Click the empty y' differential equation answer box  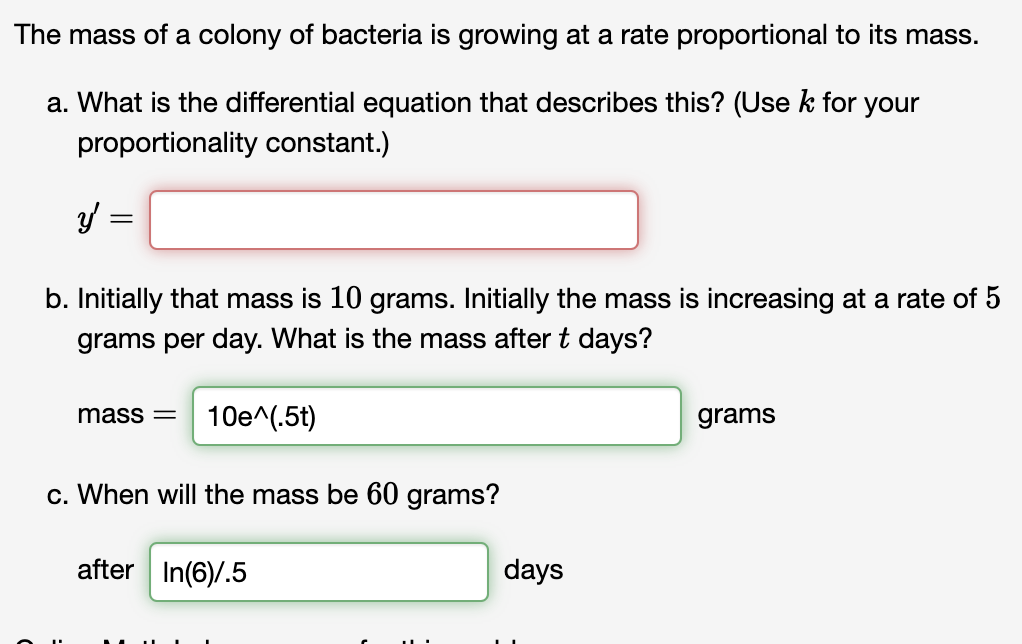tap(393, 219)
